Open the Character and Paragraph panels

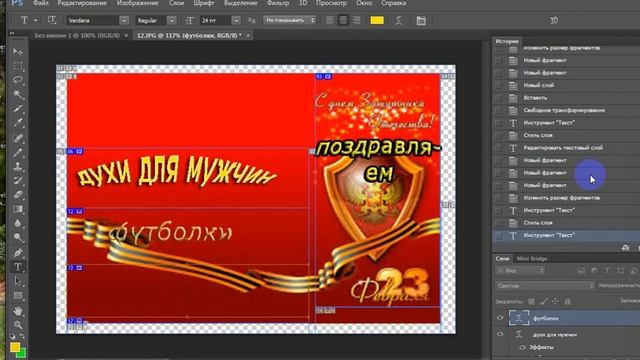point(421,20)
